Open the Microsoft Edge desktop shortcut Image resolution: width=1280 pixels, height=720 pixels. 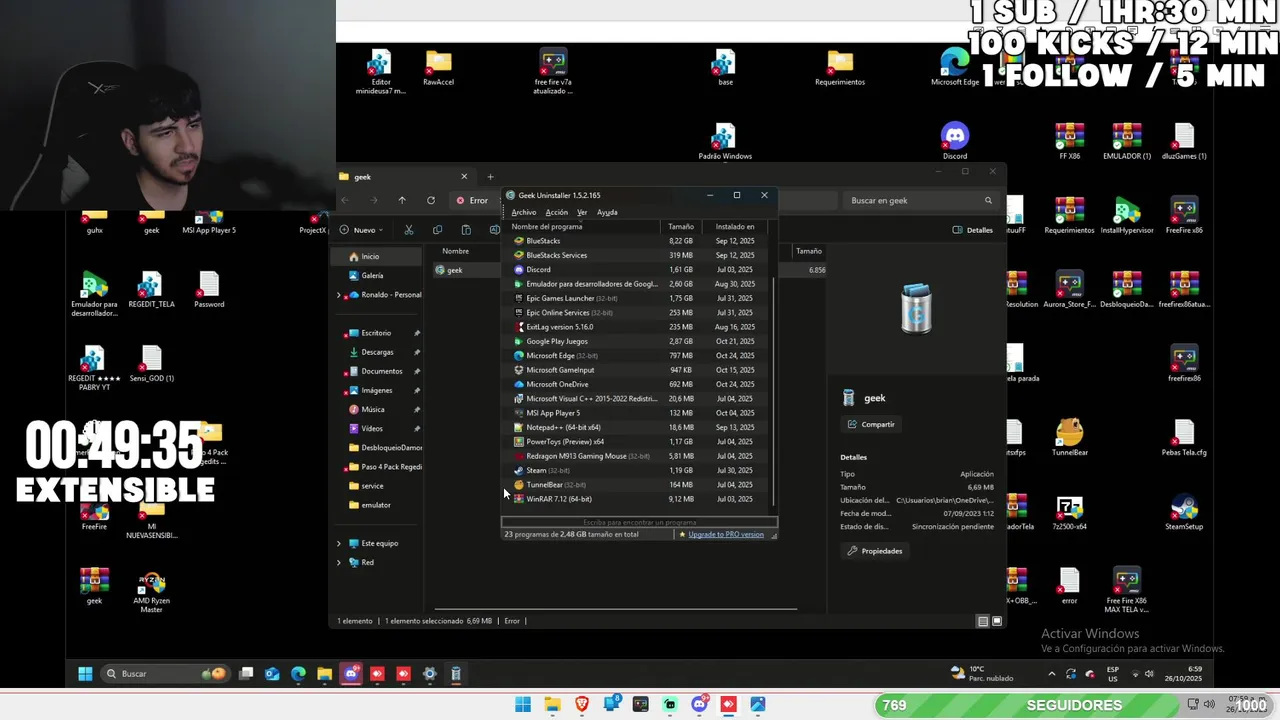coord(955,67)
